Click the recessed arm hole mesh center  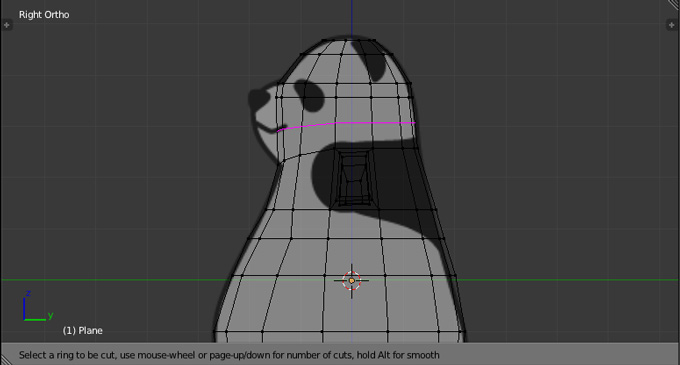click(x=354, y=178)
